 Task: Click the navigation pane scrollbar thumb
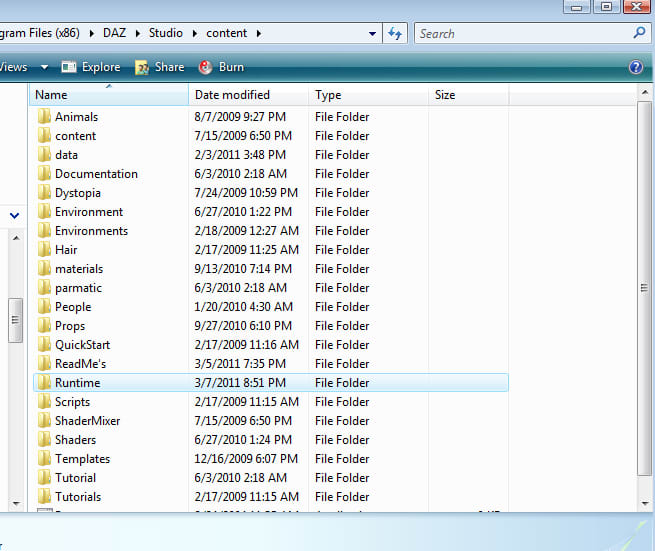pos(15,320)
